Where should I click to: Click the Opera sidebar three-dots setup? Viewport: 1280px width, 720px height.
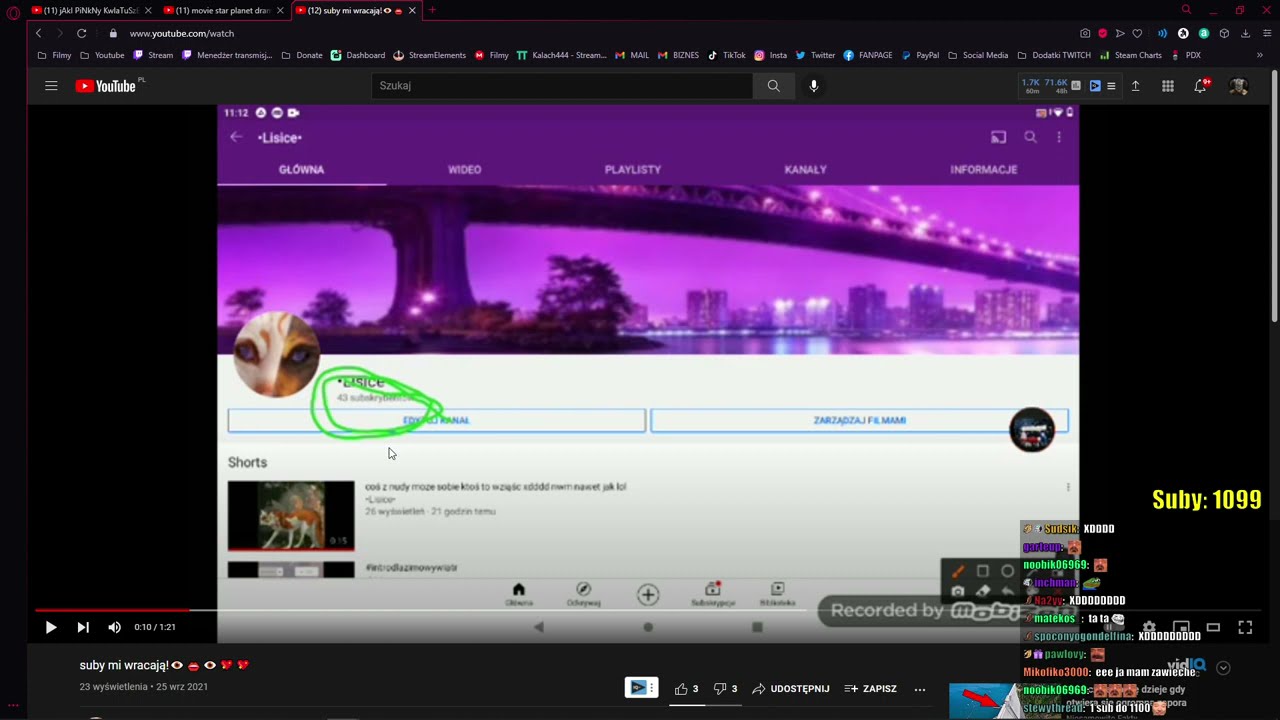[13, 706]
